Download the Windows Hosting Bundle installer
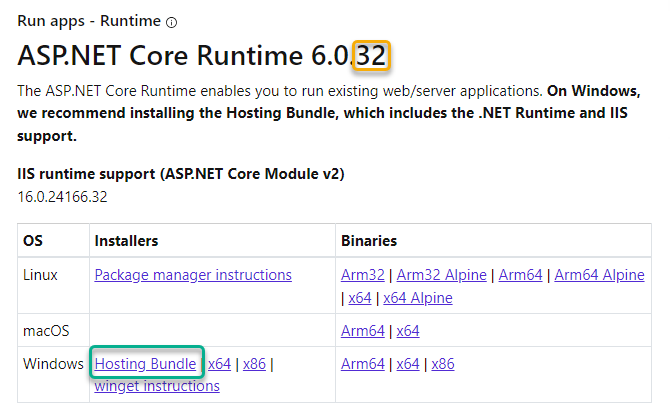This screenshot has height=406, width=670. tap(145, 364)
